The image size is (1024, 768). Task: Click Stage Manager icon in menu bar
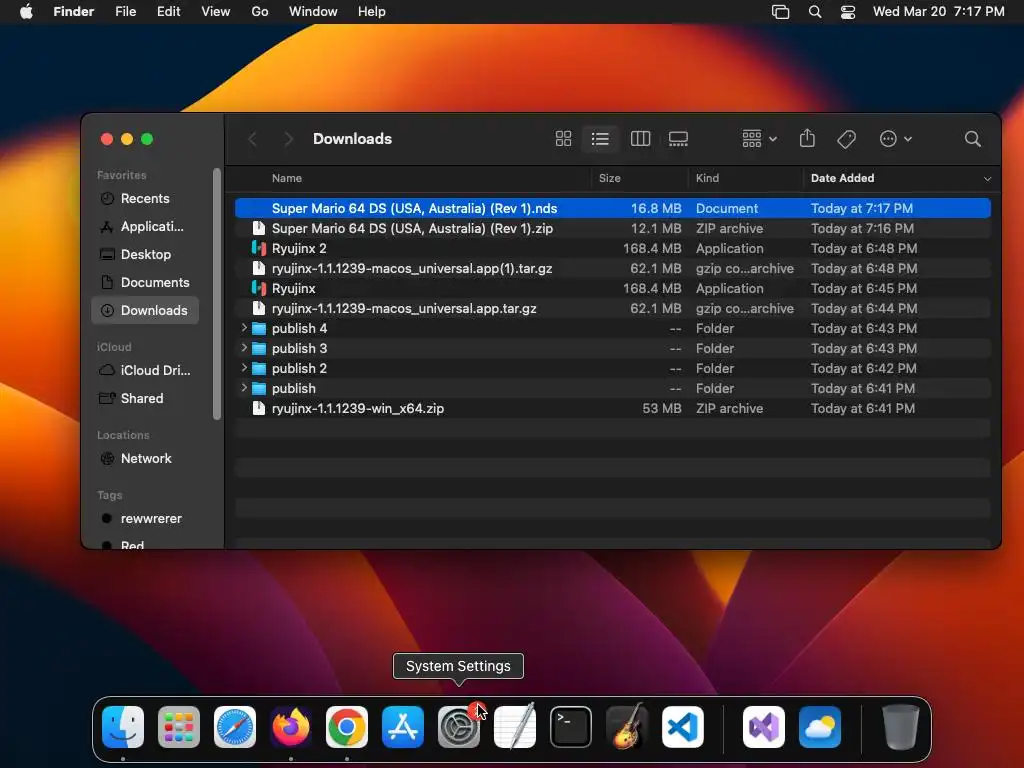tap(780, 12)
